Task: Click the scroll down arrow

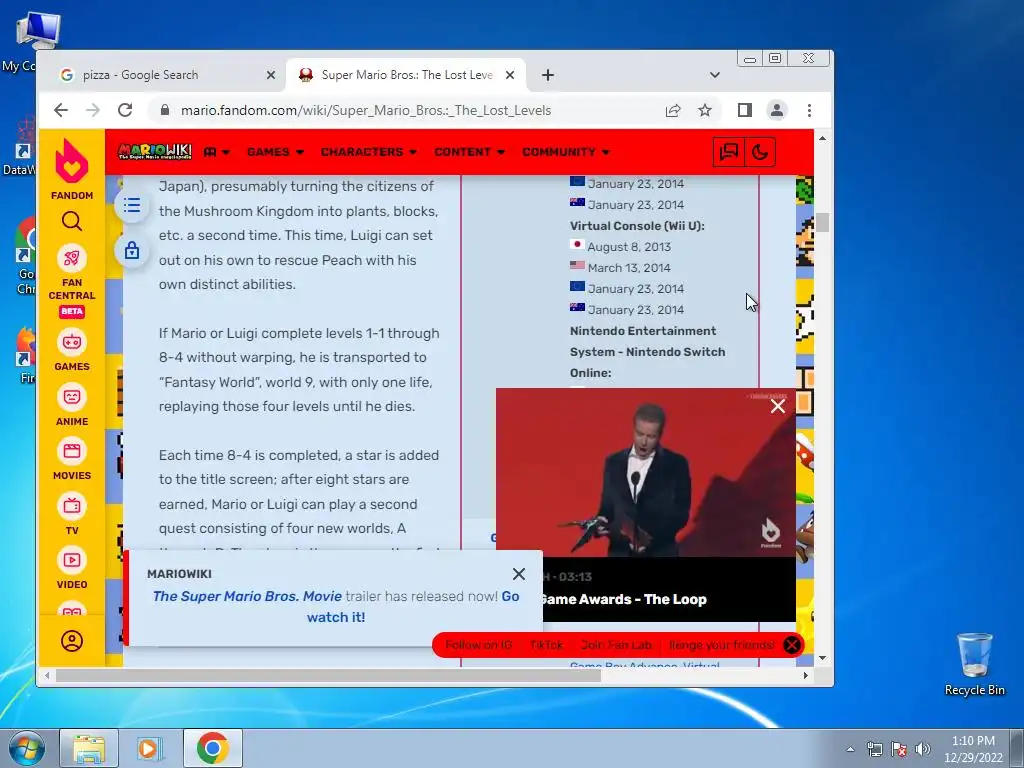Action: click(822, 658)
